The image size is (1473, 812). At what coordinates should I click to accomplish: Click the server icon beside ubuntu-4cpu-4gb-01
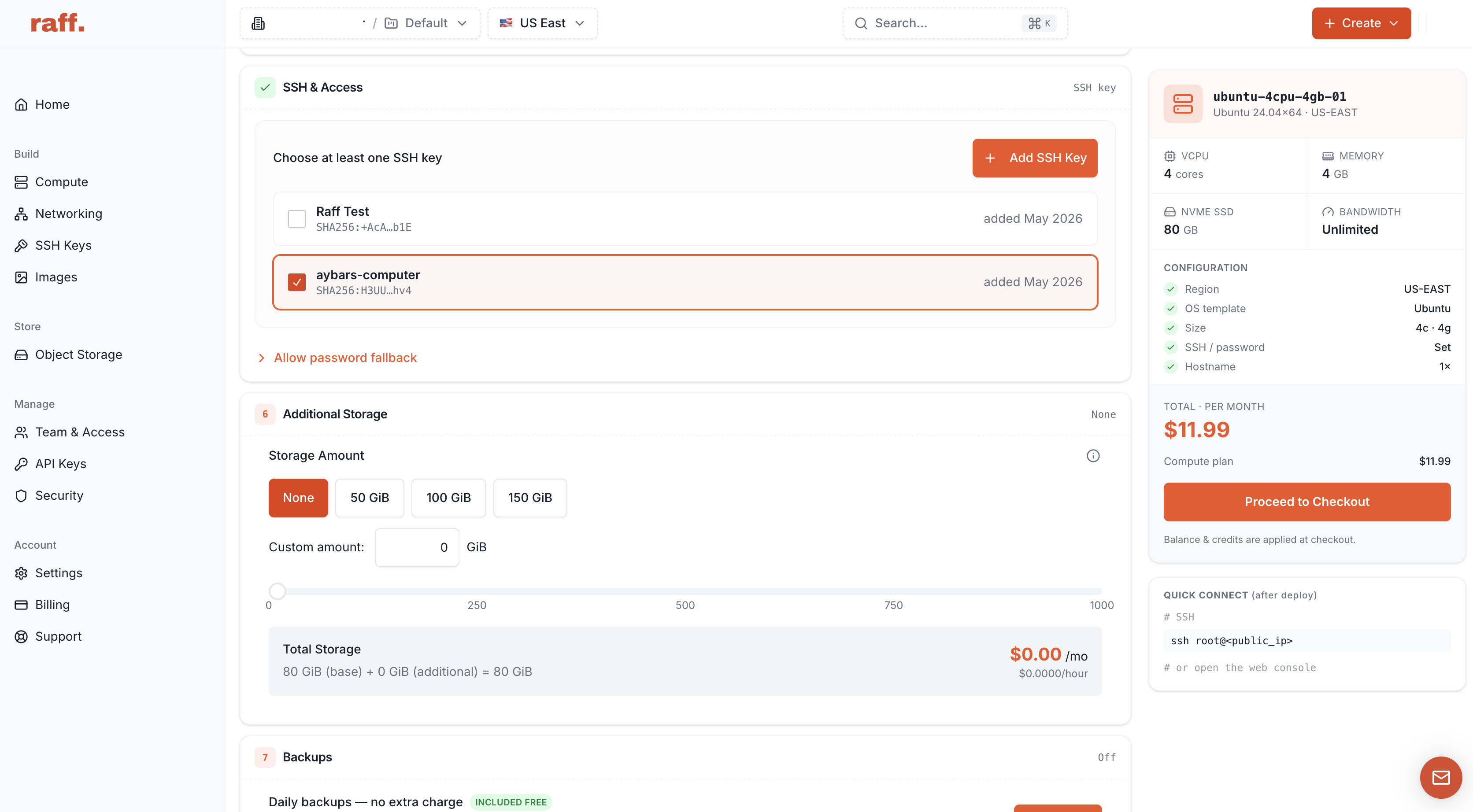pos(1183,104)
